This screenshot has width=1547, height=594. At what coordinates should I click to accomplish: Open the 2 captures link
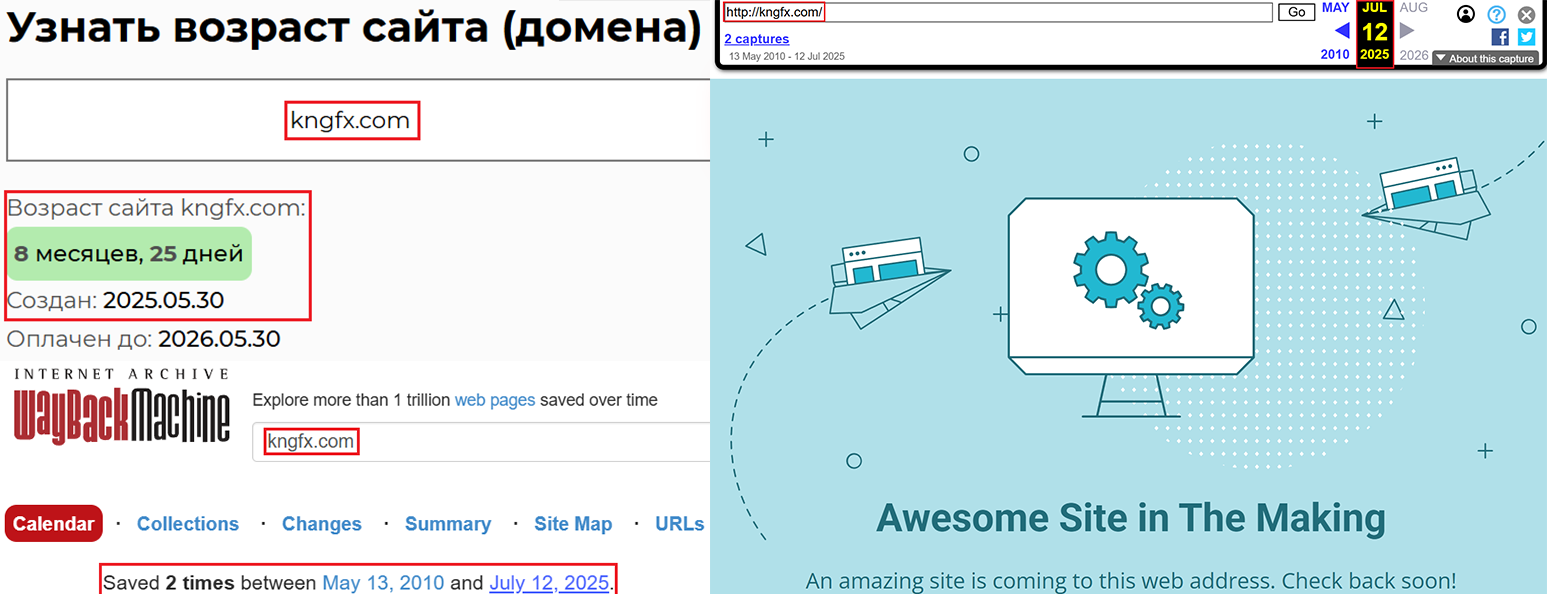coord(756,39)
